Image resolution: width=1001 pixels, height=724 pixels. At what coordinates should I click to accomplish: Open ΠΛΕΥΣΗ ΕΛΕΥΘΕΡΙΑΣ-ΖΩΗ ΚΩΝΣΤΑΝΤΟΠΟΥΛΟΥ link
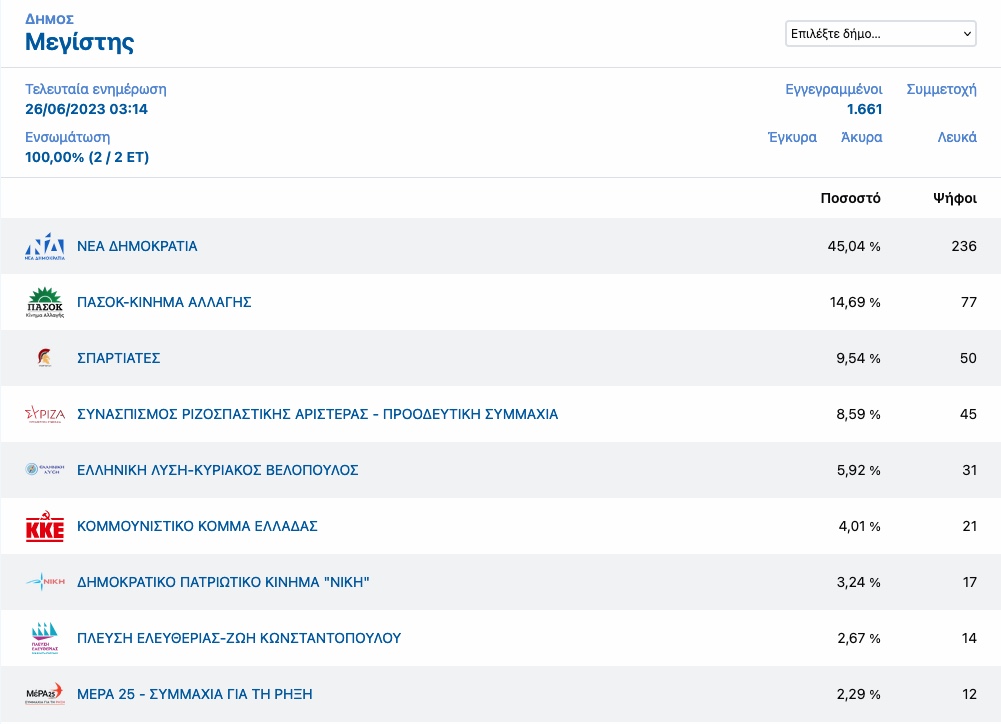(x=239, y=638)
